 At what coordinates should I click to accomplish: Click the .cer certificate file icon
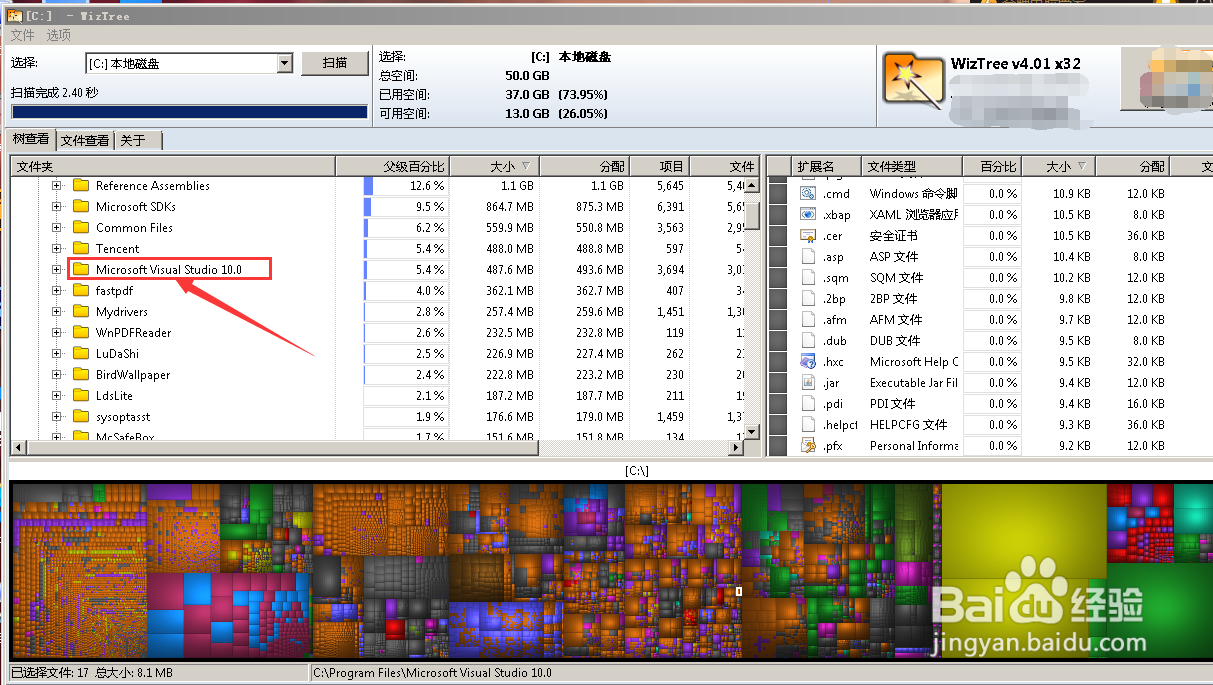[809, 235]
